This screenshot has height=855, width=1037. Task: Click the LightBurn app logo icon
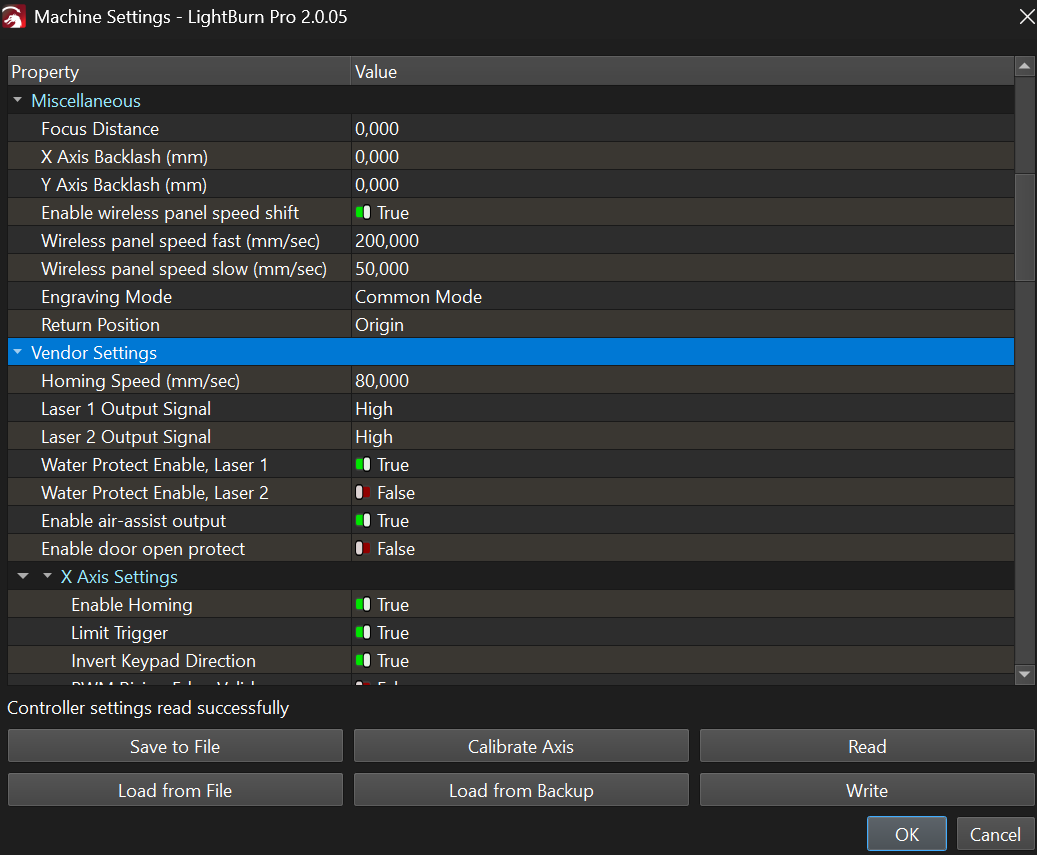[x=14, y=17]
